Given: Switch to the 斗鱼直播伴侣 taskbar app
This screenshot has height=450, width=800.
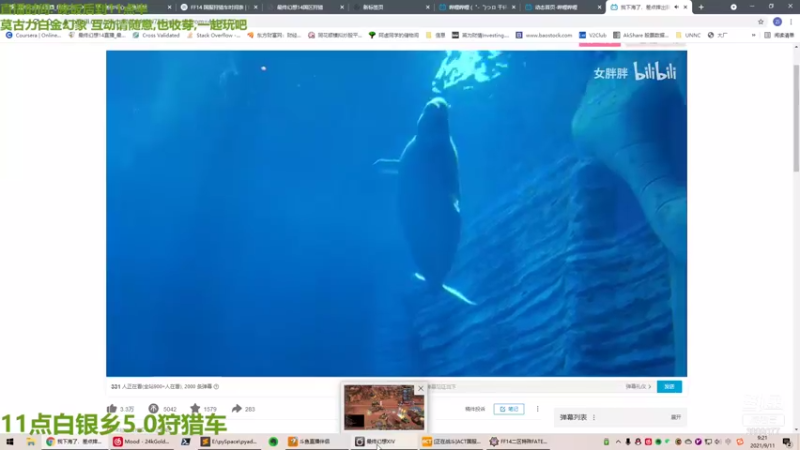Looking at the screenshot, I should [x=317, y=441].
